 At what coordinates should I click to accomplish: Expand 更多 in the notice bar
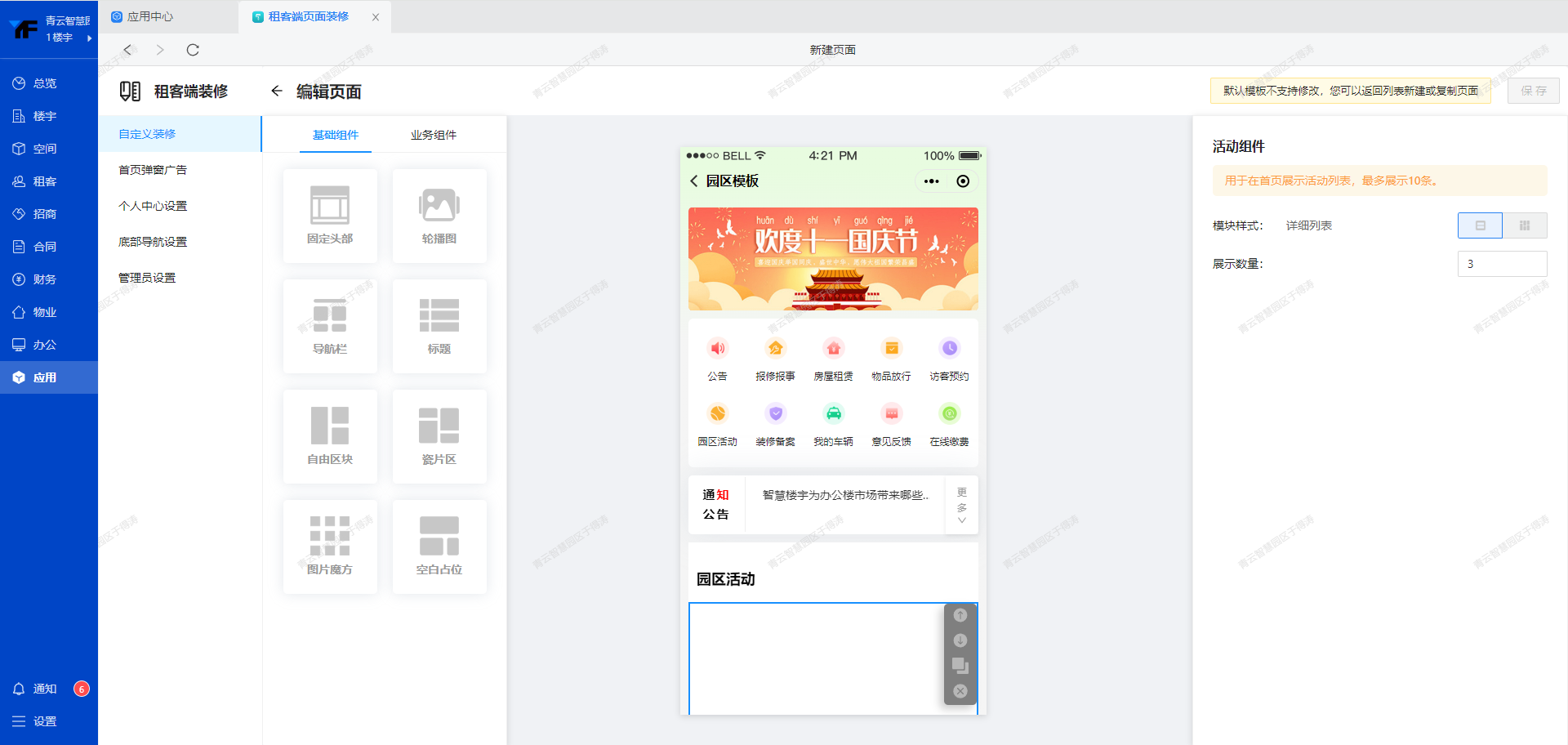[962, 506]
